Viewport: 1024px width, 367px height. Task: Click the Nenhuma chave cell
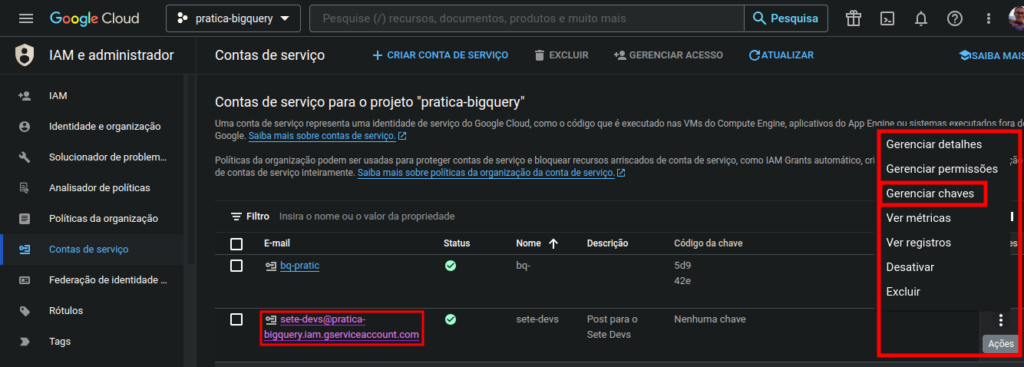click(x=710, y=319)
